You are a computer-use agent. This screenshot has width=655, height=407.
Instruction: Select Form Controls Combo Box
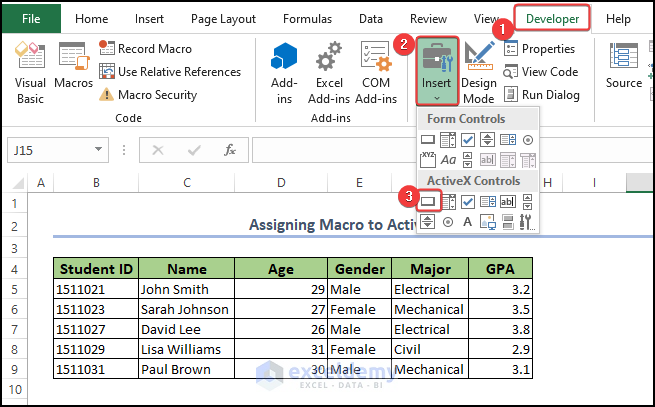(x=448, y=139)
